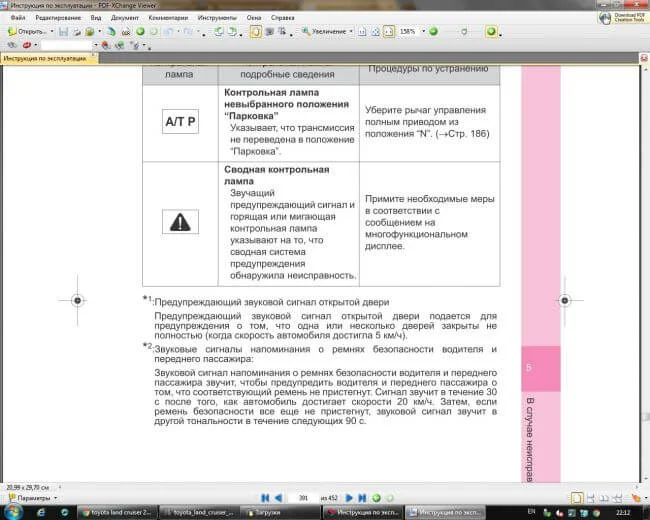
Task: Click the page number input field
Action: point(302,497)
